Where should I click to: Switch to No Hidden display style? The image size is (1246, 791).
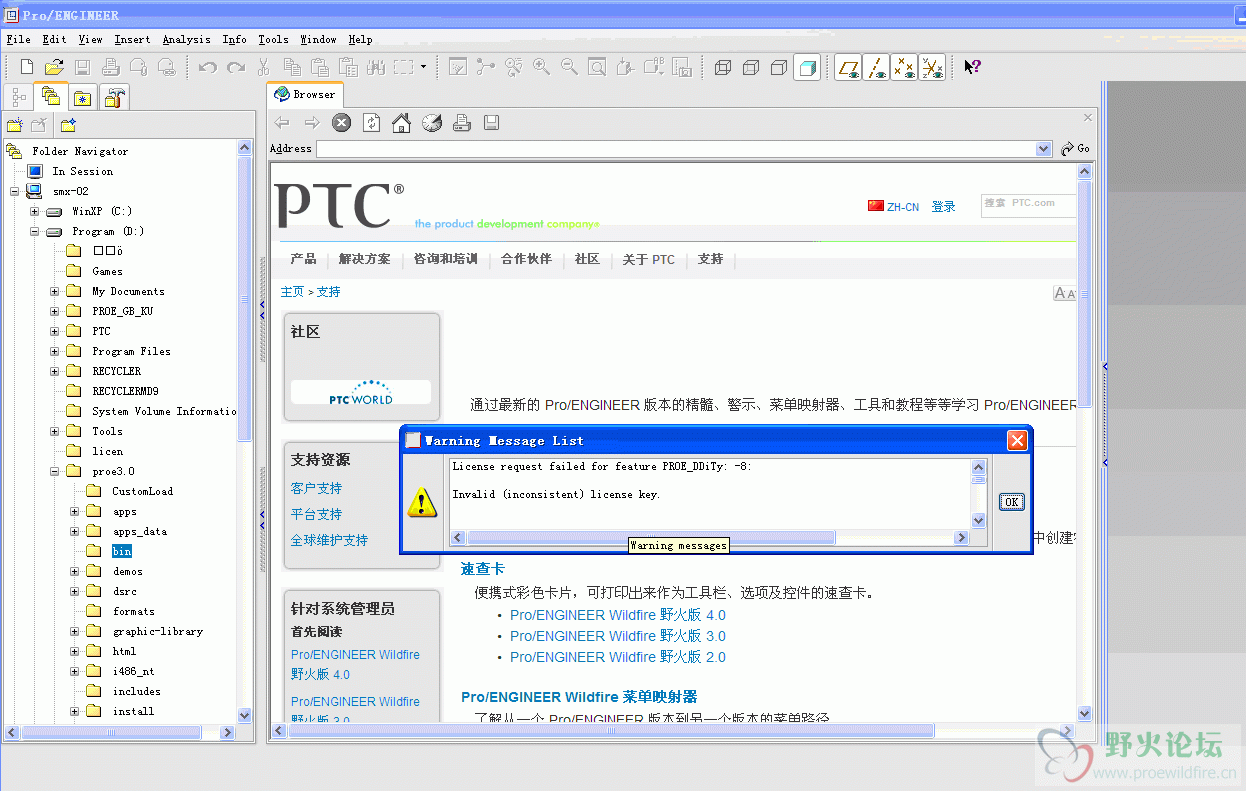click(x=779, y=67)
